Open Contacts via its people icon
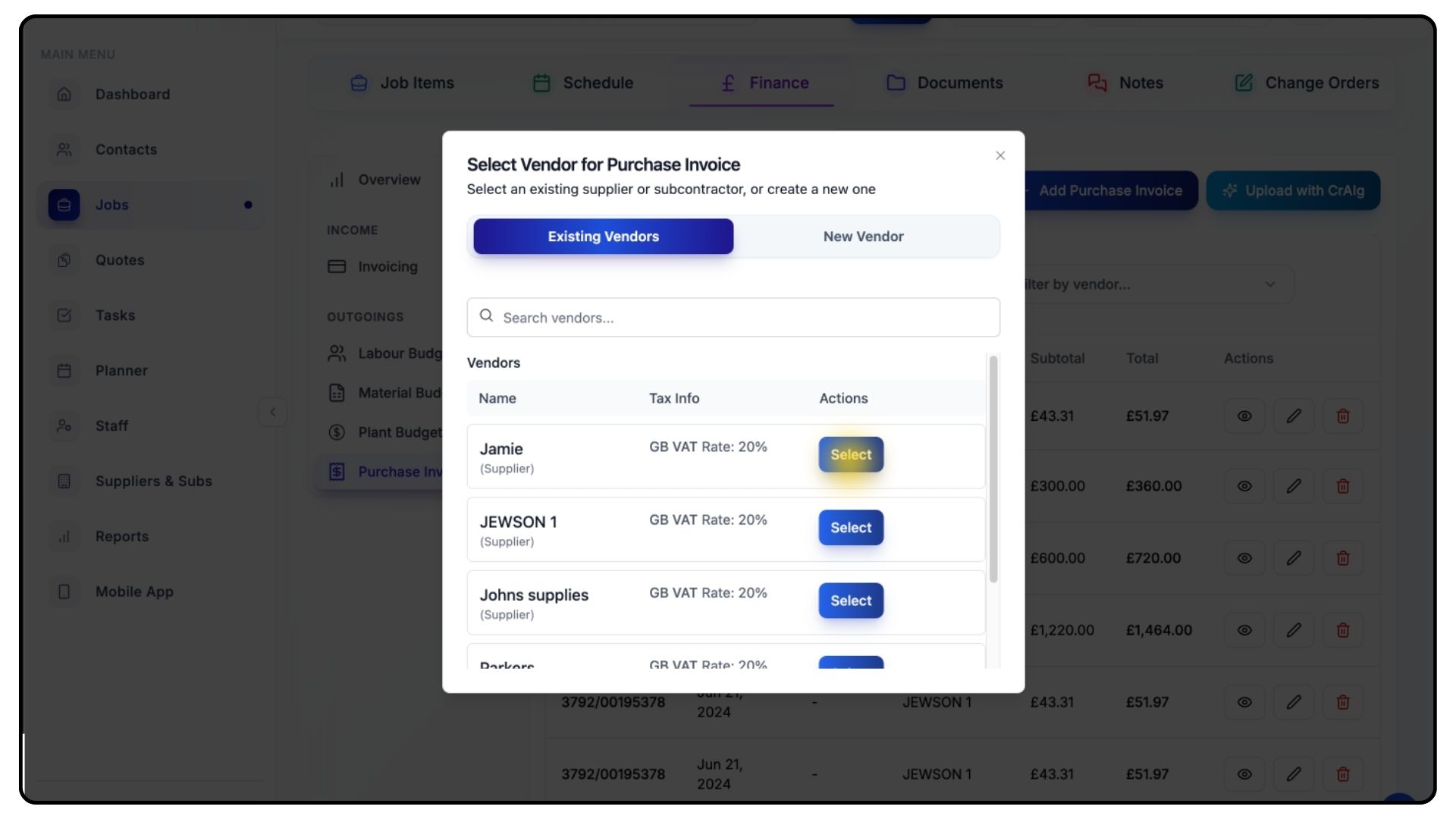Image resolution: width=1456 pixels, height=819 pixels. [64, 149]
